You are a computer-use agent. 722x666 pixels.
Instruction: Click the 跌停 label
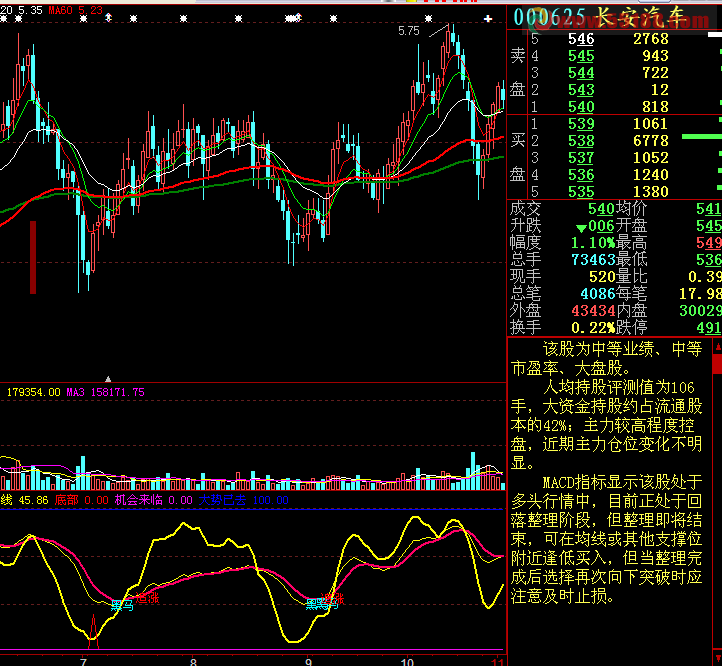(x=631, y=328)
